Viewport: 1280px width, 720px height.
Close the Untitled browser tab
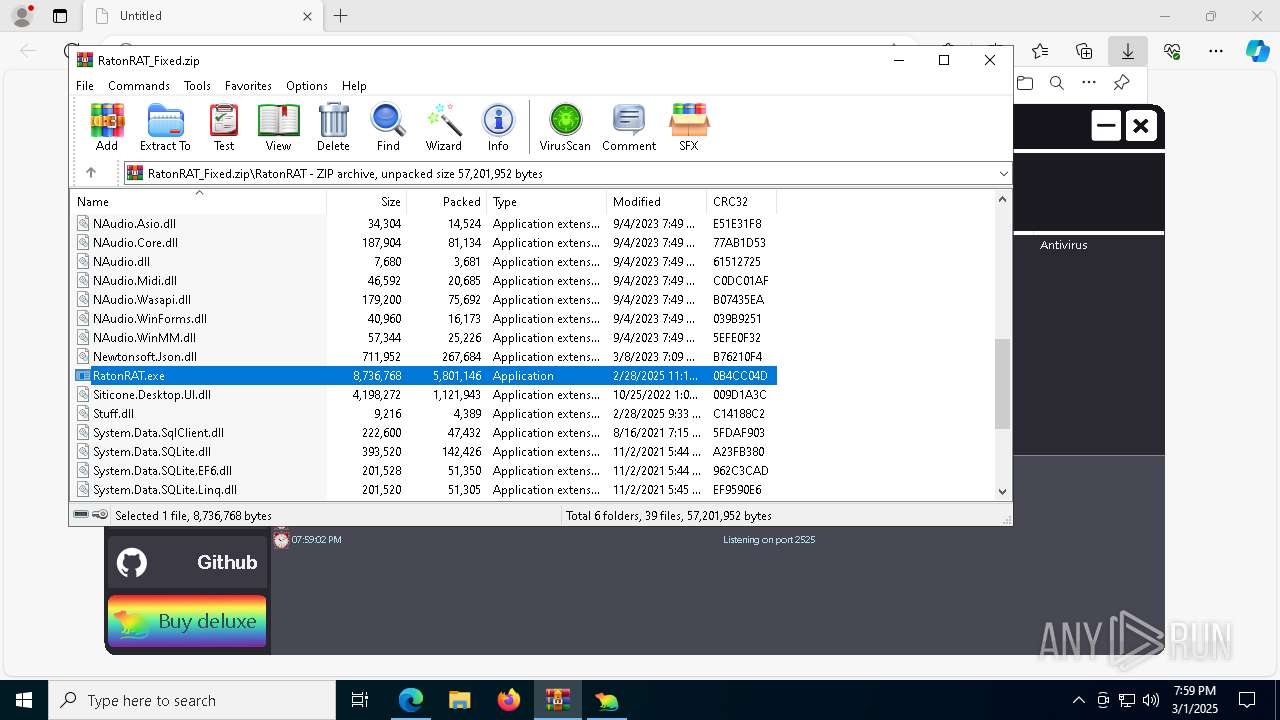coord(307,16)
